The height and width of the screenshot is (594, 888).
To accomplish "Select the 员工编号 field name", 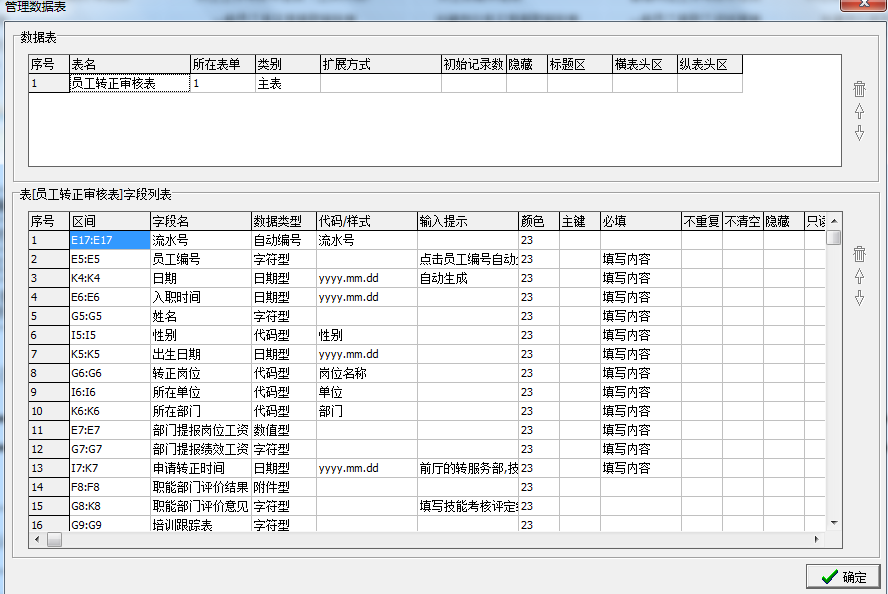I will coord(200,259).
